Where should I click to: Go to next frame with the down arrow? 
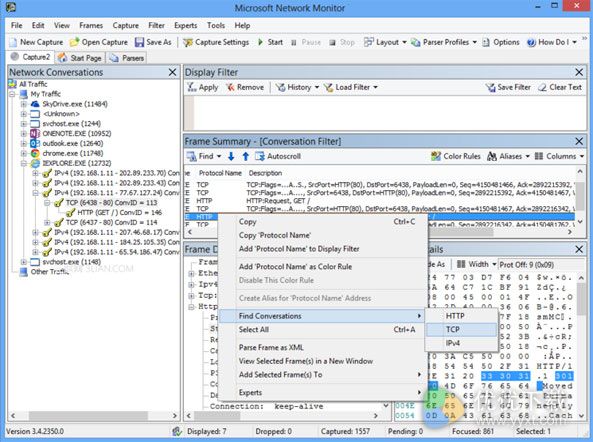pyautogui.click(x=231, y=156)
